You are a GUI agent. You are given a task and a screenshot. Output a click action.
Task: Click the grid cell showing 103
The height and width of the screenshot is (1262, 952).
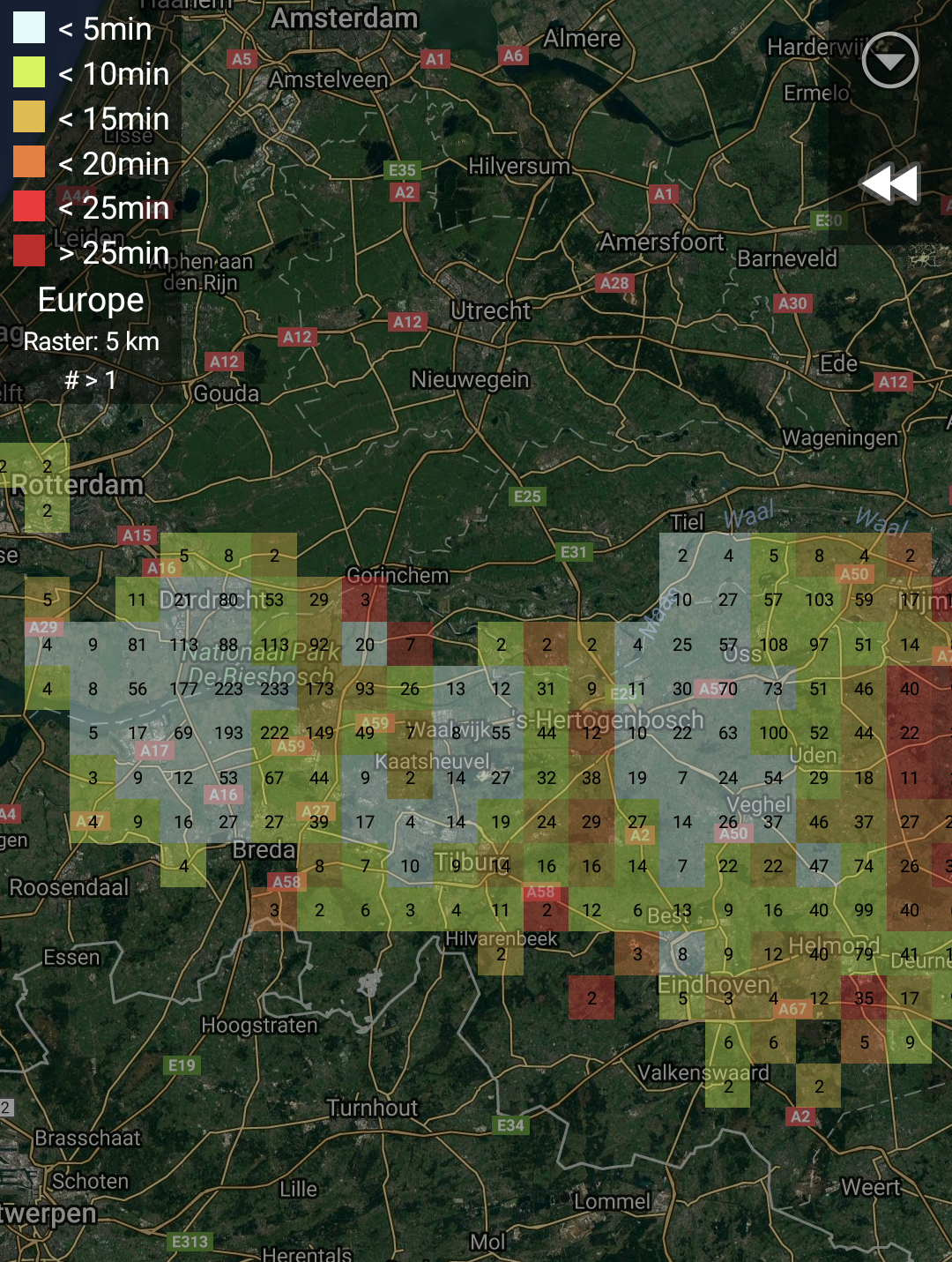[x=819, y=600]
